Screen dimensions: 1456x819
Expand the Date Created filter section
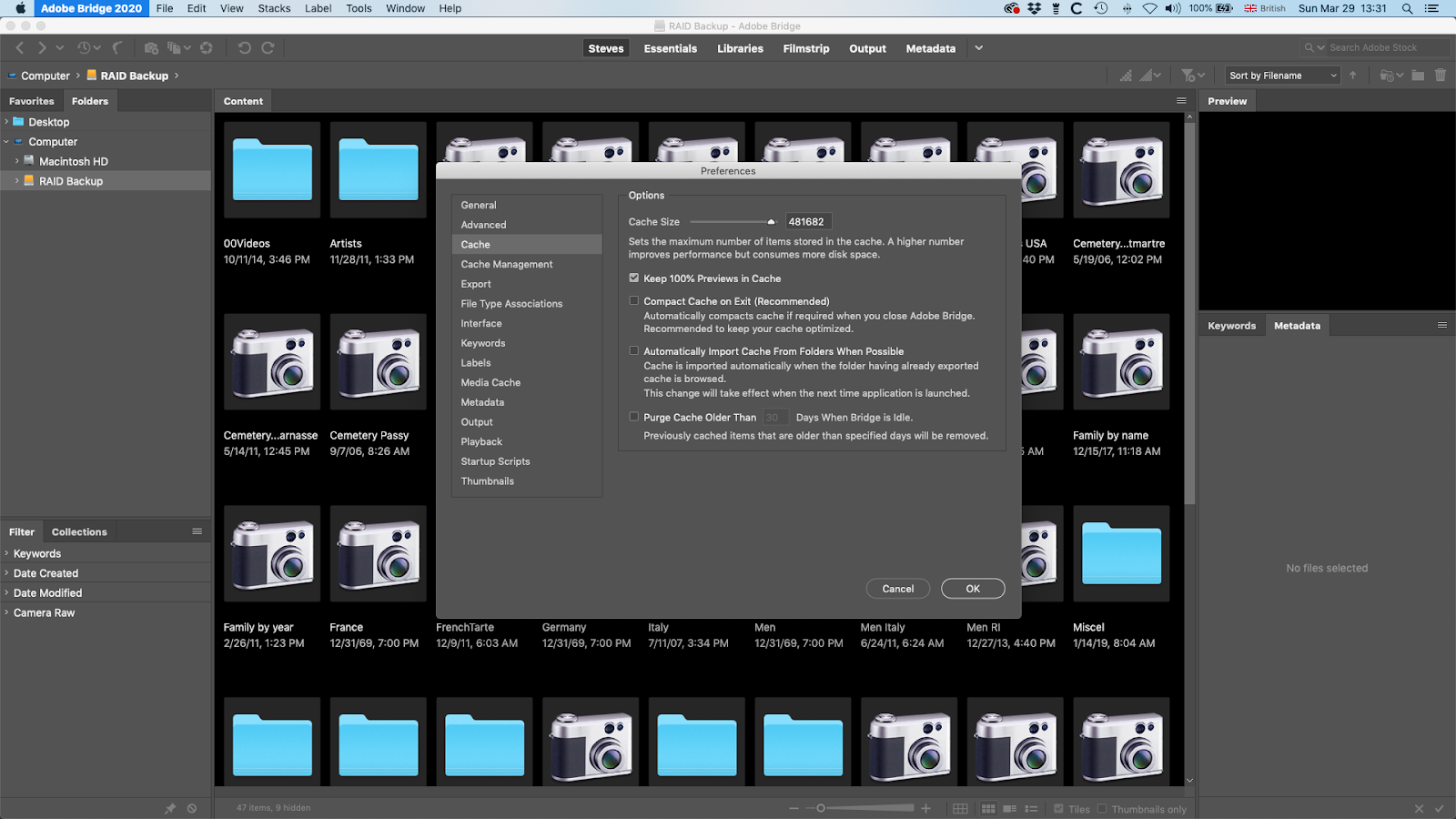(x=6, y=573)
